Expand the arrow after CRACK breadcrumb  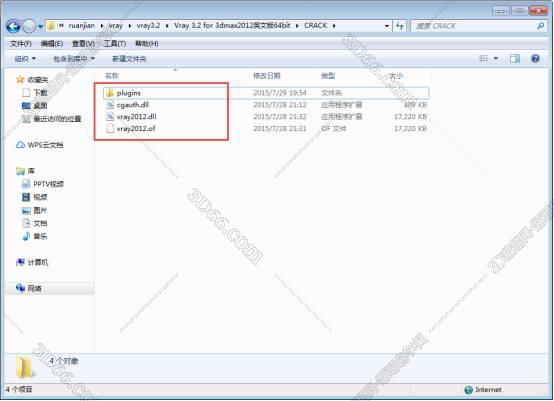coord(334,26)
